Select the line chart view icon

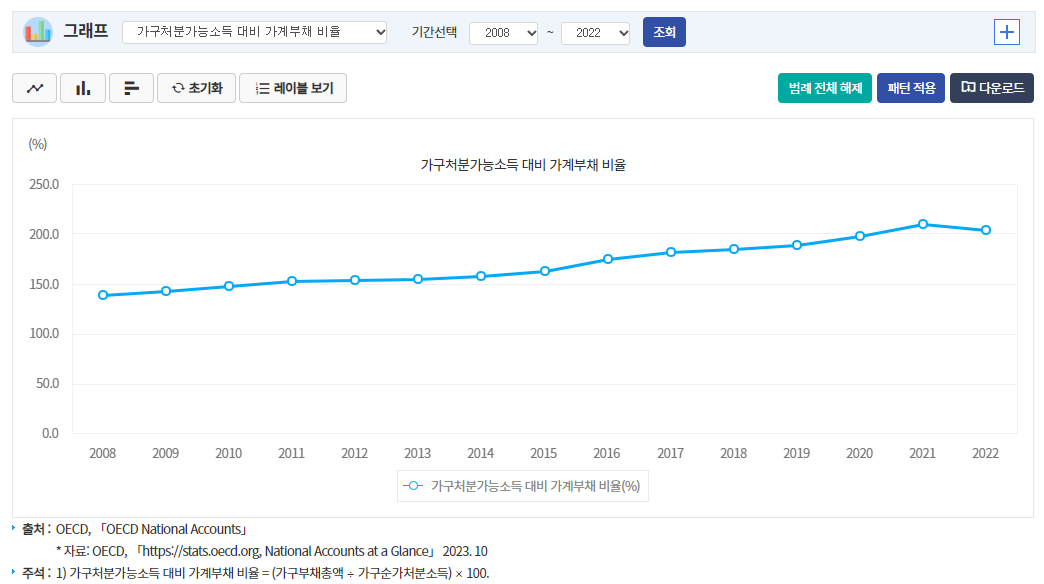[x=34, y=88]
